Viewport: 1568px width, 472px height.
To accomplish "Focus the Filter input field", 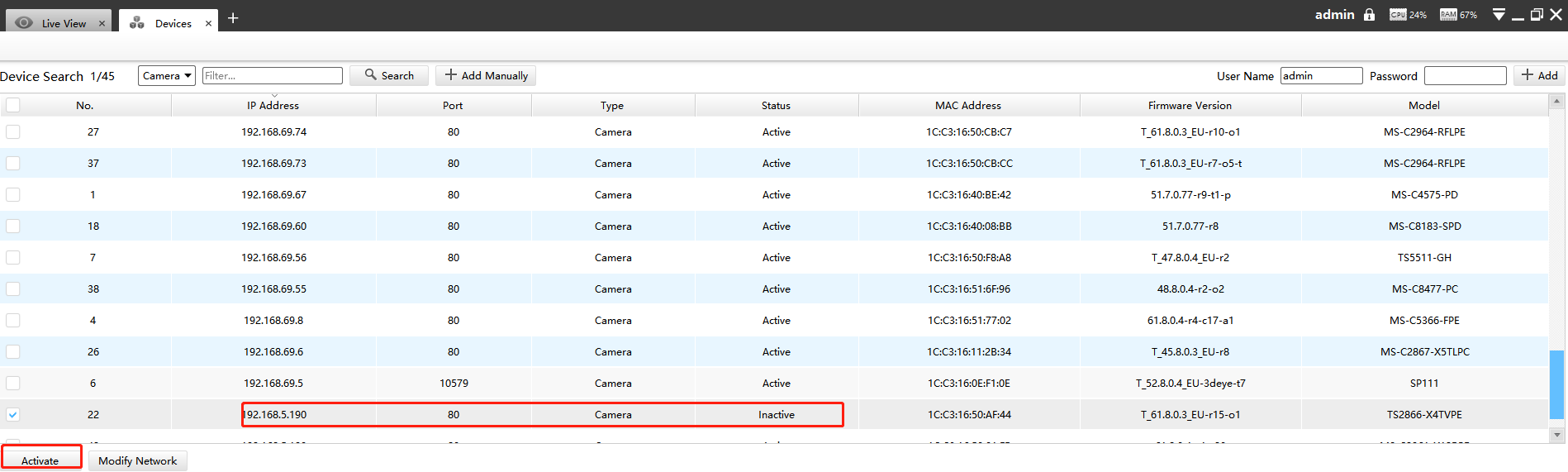I will click(273, 75).
